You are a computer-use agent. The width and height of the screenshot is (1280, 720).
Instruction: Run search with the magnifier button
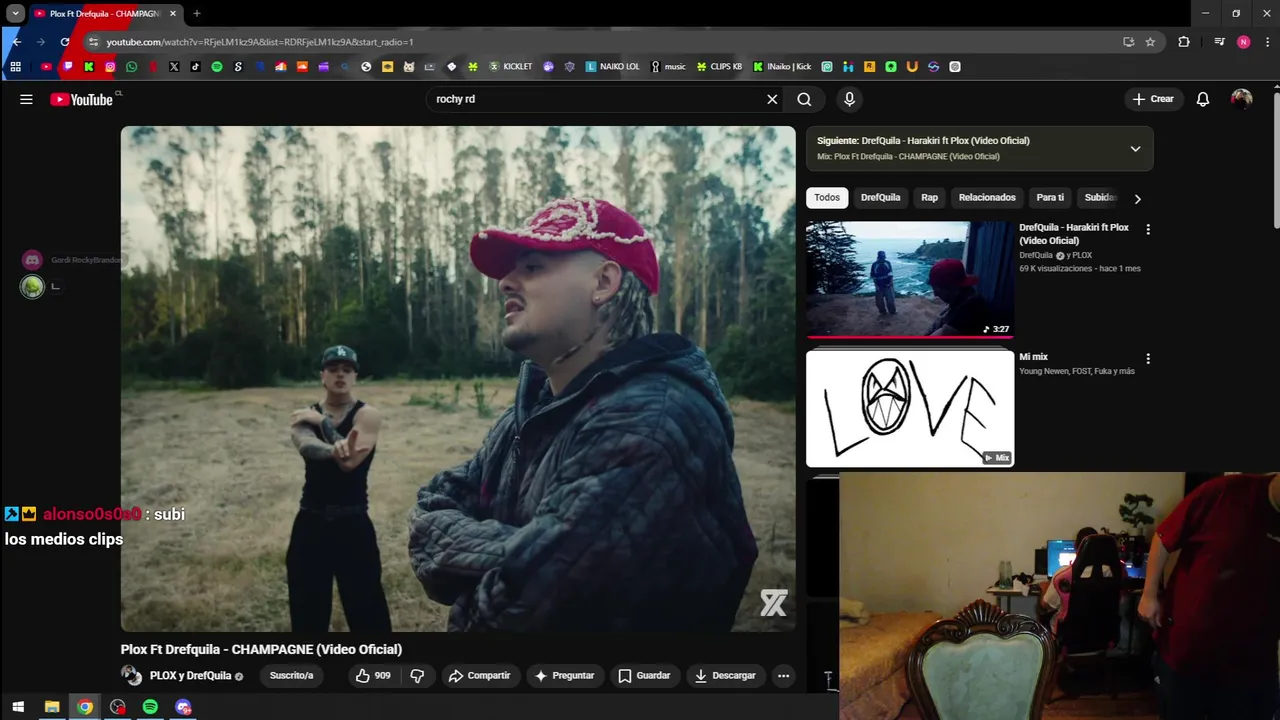coord(804,99)
